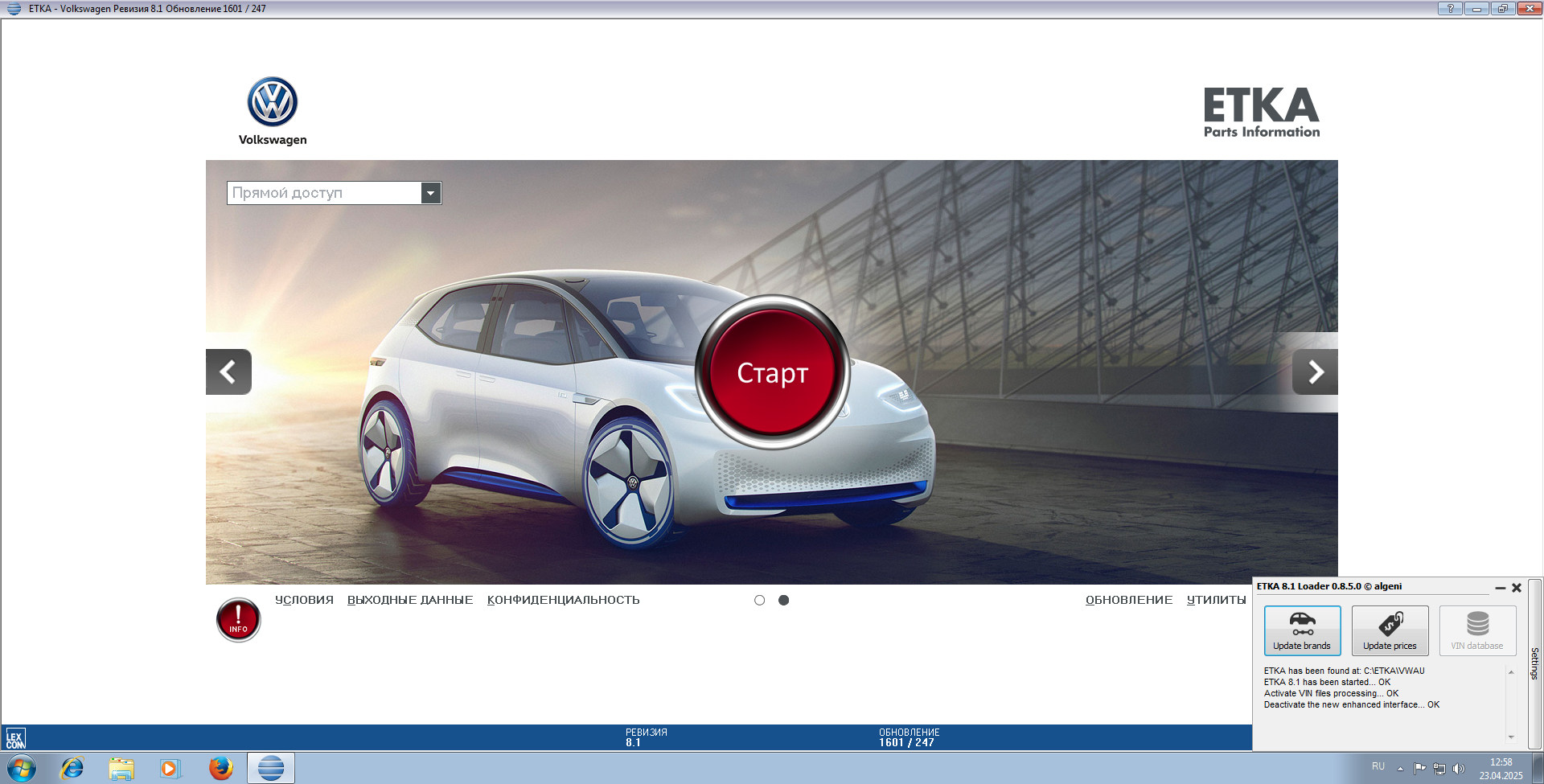Image resolution: width=1544 pixels, height=784 pixels.
Task: Click the 'Activate VIN files processing' log line
Action: coord(1331,693)
